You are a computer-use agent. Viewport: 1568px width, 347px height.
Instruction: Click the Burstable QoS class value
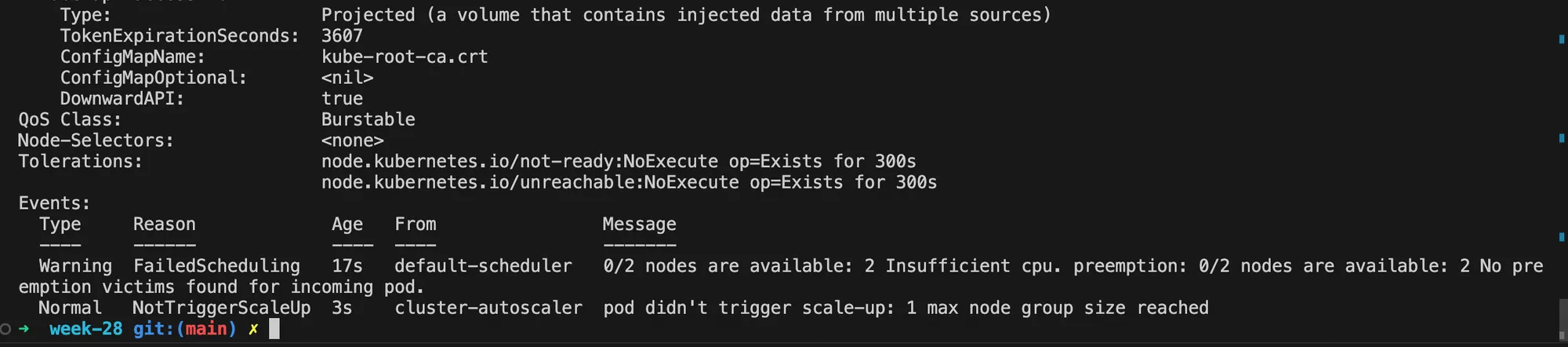[x=368, y=119]
